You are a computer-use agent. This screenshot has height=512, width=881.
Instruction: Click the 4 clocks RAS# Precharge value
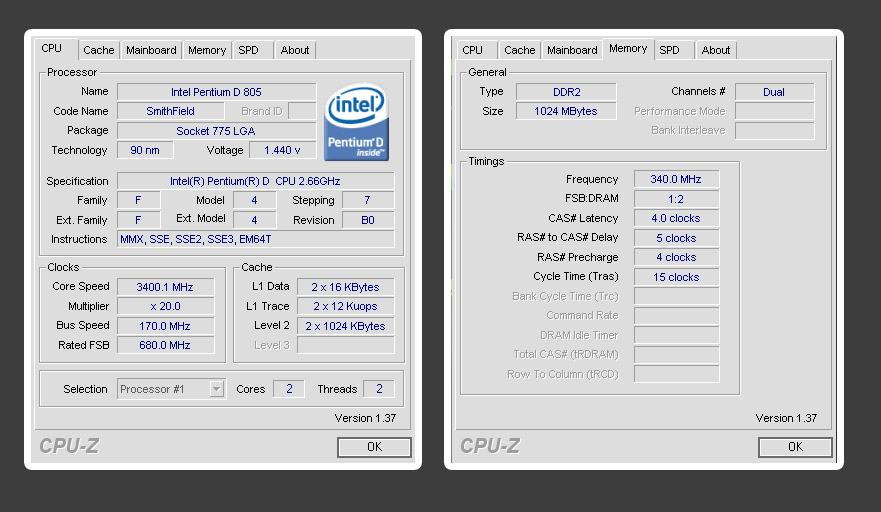pyautogui.click(x=676, y=257)
